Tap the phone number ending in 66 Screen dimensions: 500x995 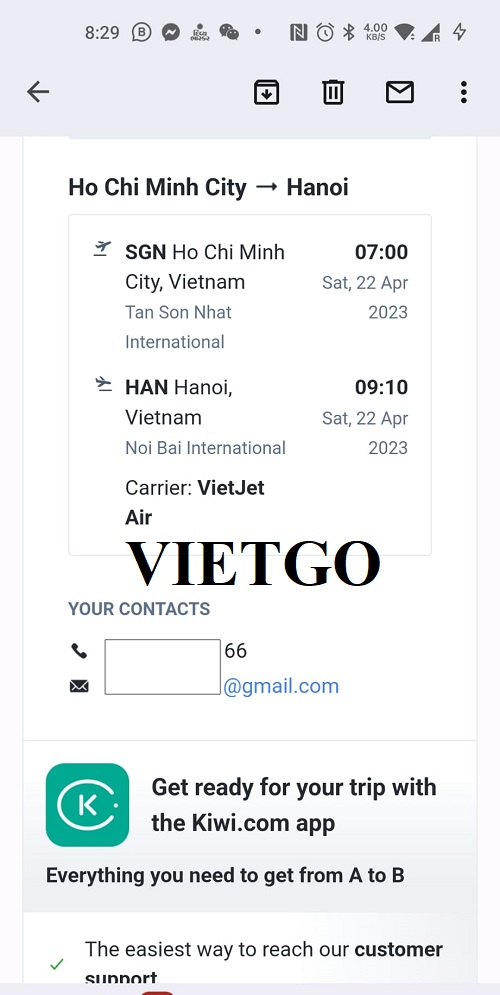(235, 650)
